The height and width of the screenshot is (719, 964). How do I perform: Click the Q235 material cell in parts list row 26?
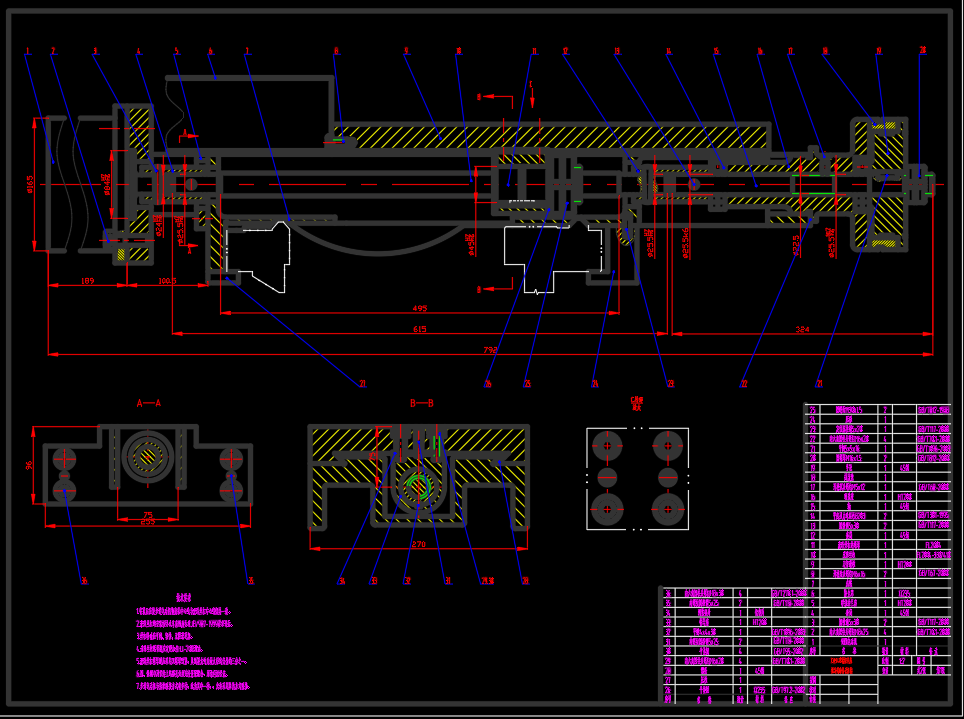click(x=760, y=691)
